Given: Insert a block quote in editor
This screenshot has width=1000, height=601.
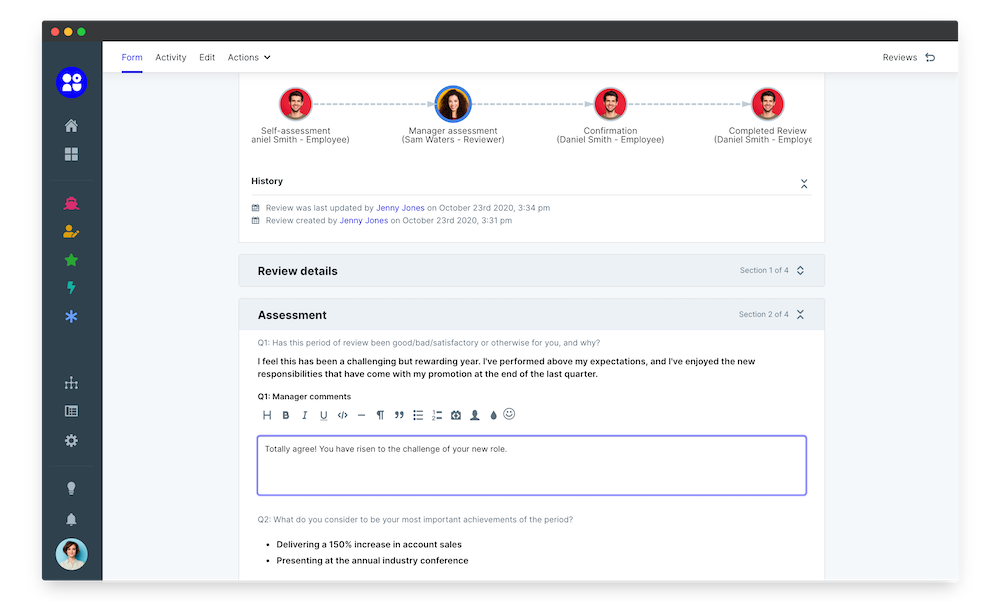Looking at the screenshot, I should pos(399,415).
